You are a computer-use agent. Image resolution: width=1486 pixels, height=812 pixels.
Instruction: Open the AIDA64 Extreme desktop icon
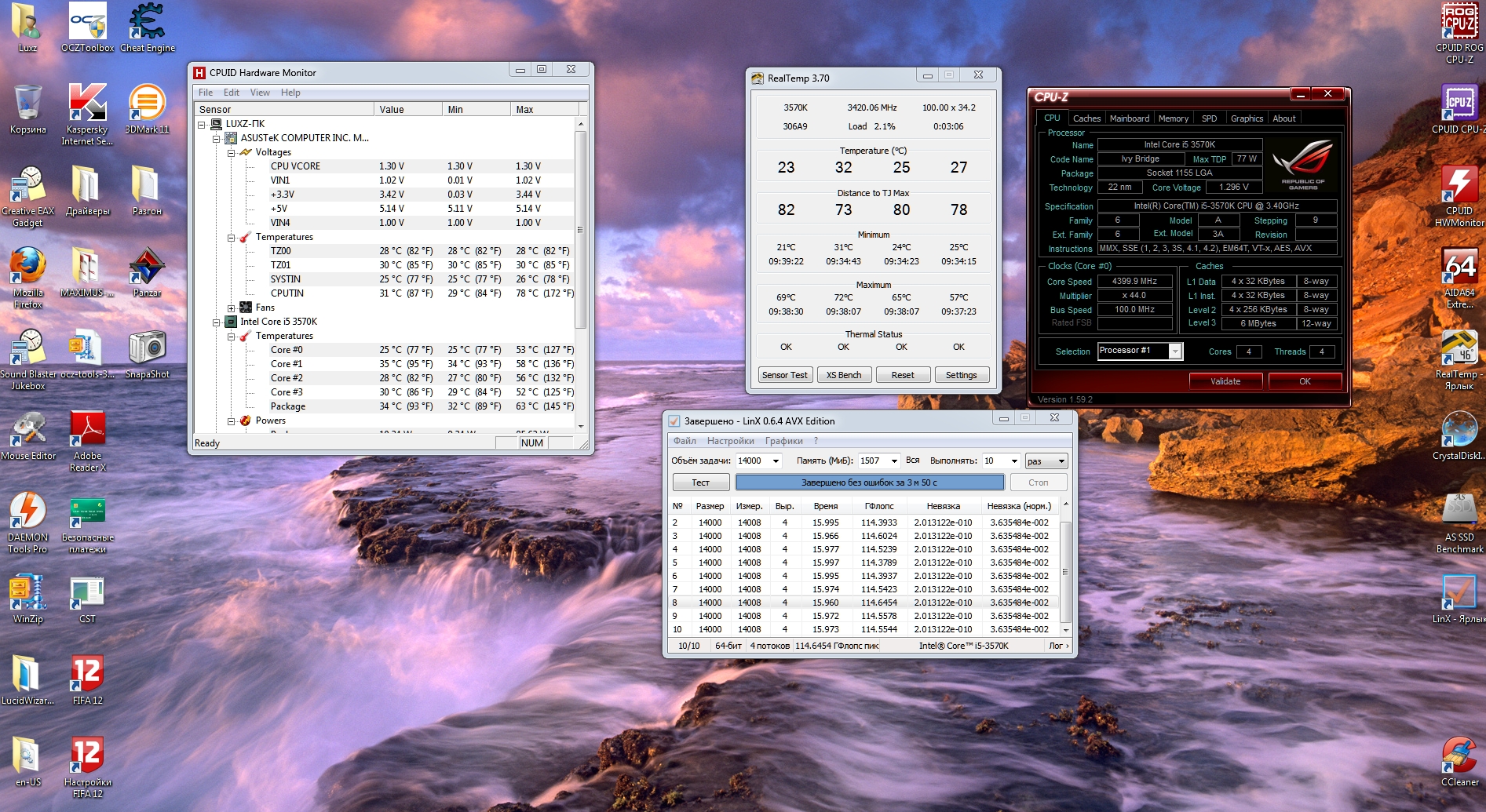pos(1459,268)
